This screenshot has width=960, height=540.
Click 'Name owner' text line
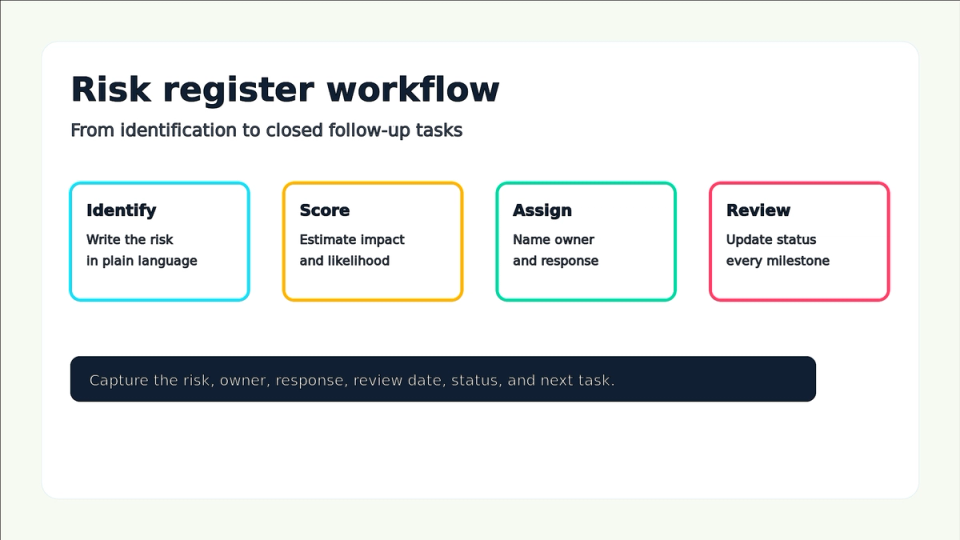click(553, 239)
